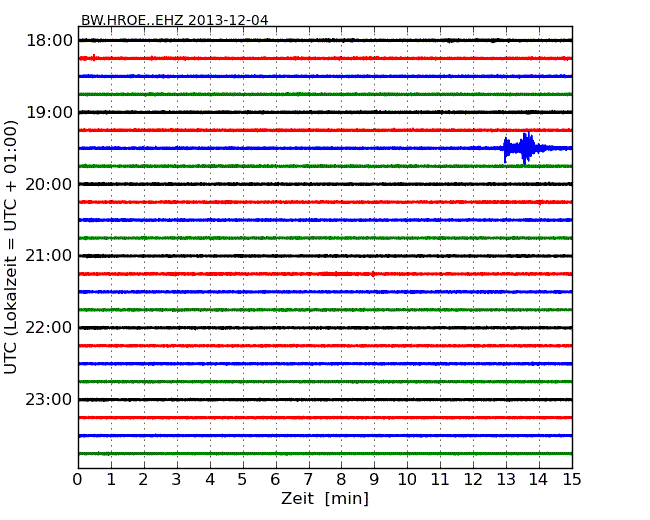Select the 19:00 time label

pos(49,112)
